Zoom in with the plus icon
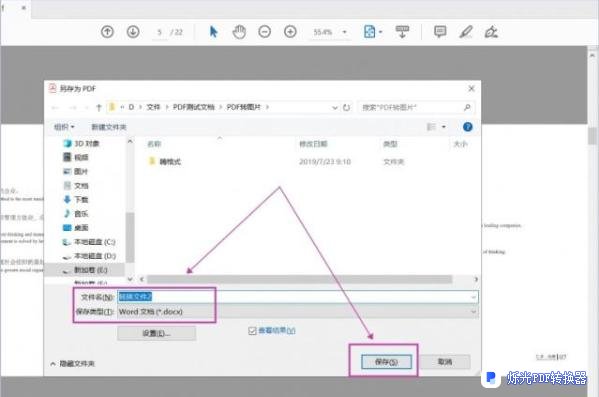The image size is (599, 397). (290, 32)
